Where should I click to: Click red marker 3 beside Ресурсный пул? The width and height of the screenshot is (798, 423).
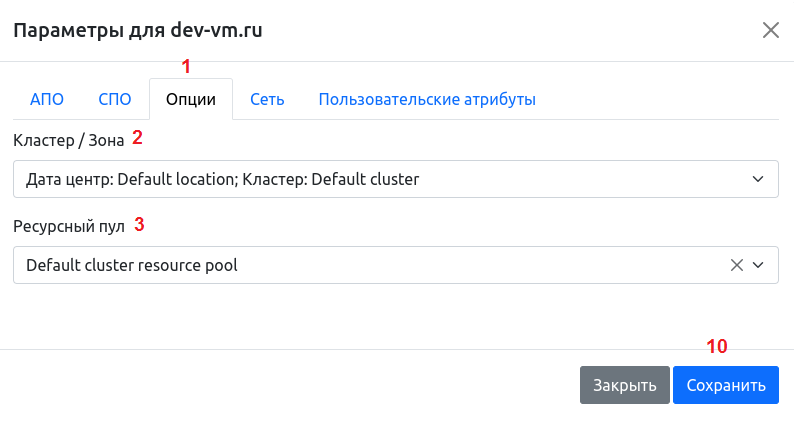(139, 225)
